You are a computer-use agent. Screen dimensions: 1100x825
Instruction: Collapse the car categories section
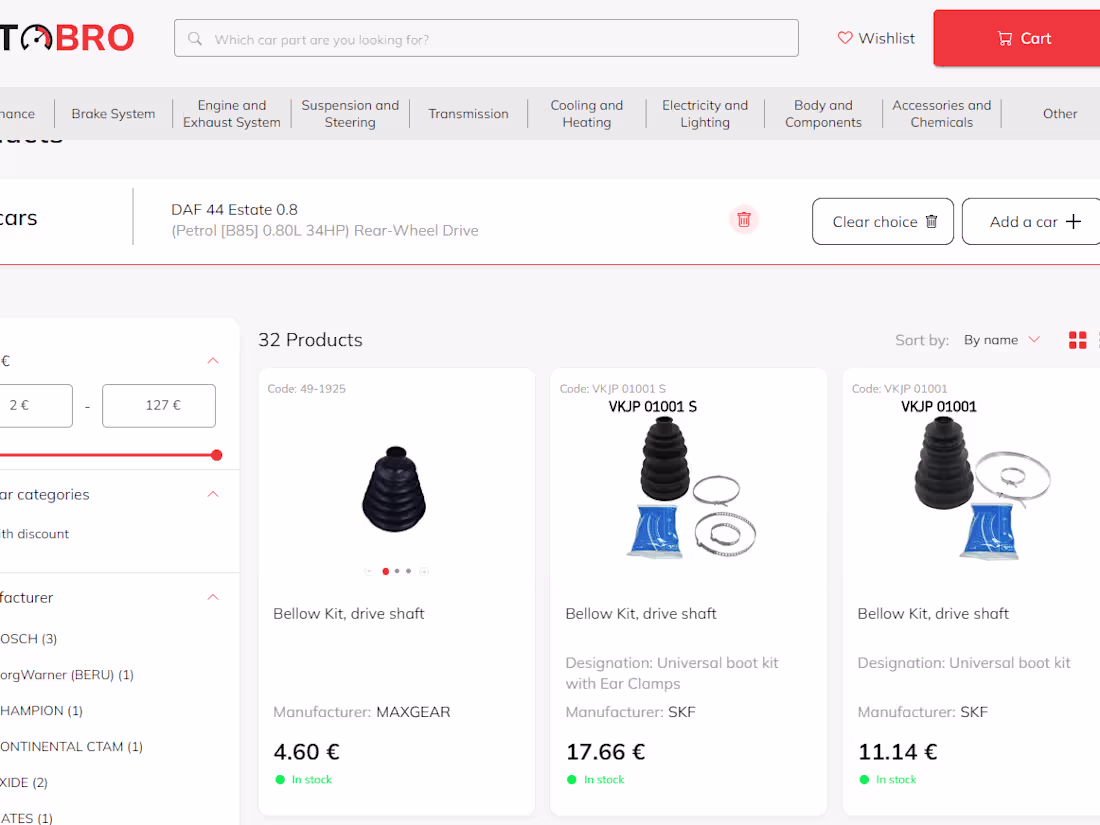pyautogui.click(x=212, y=493)
